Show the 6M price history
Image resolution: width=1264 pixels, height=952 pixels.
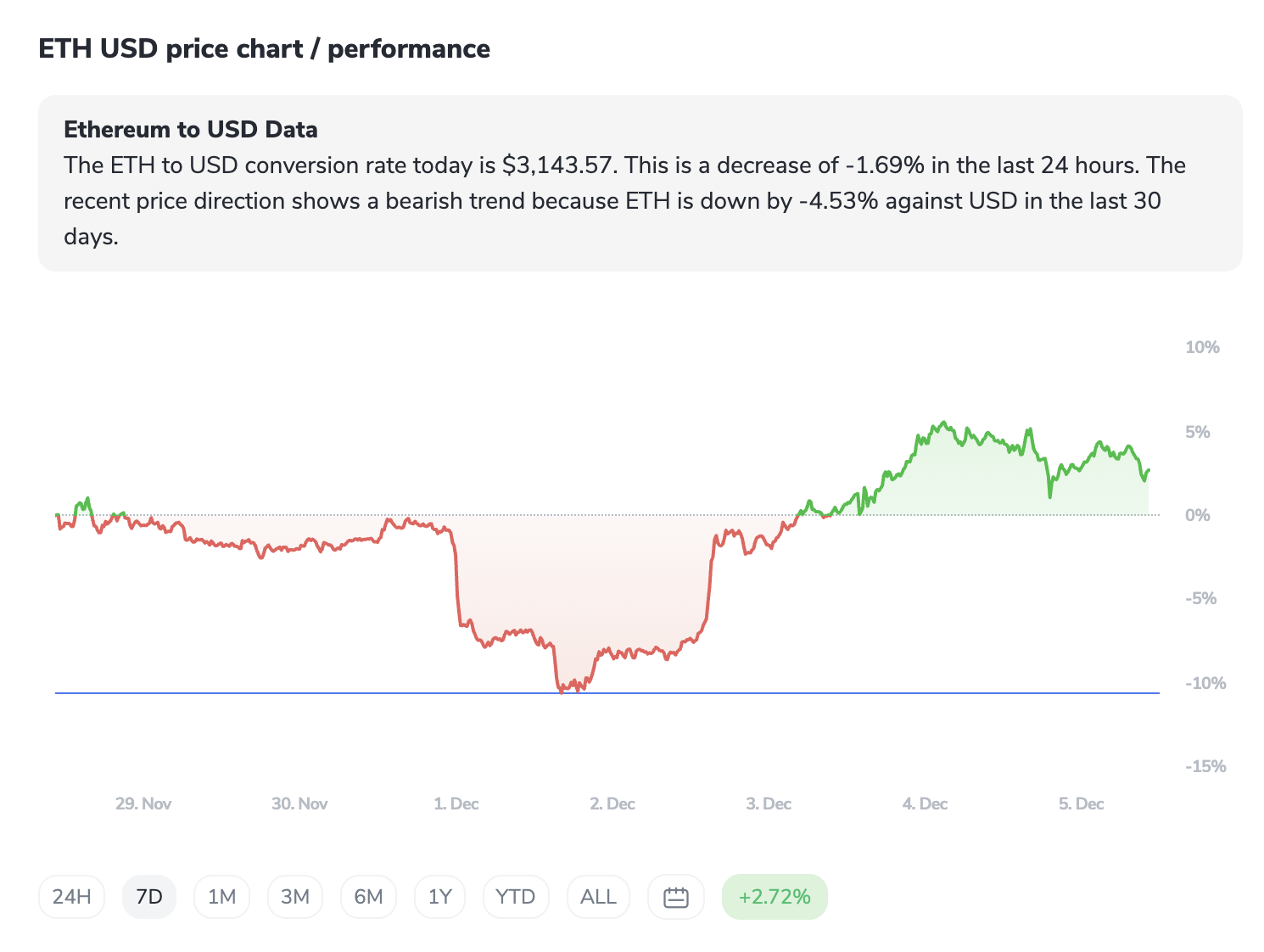click(368, 897)
